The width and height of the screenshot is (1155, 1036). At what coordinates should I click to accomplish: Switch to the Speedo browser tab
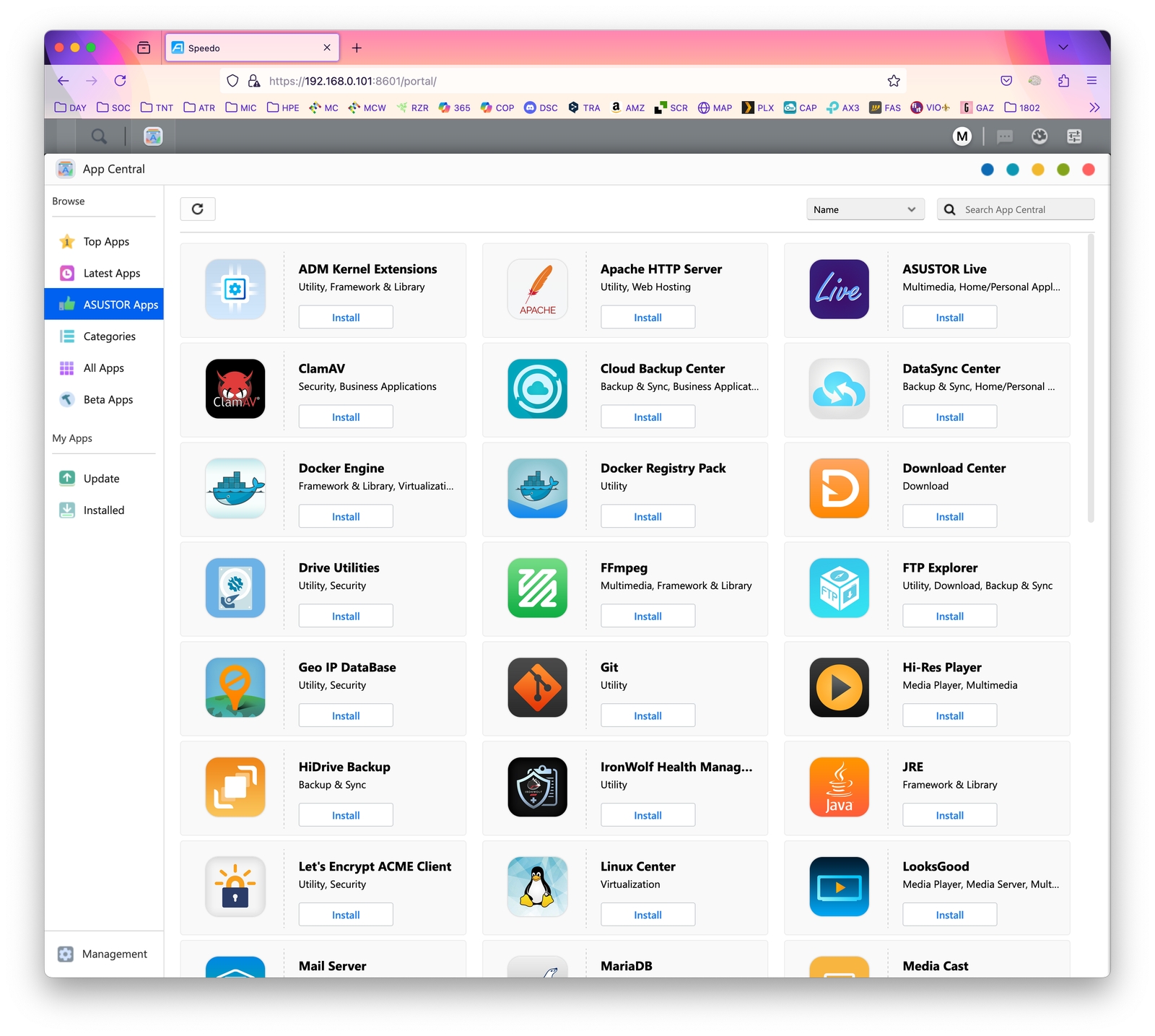(x=252, y=48)
